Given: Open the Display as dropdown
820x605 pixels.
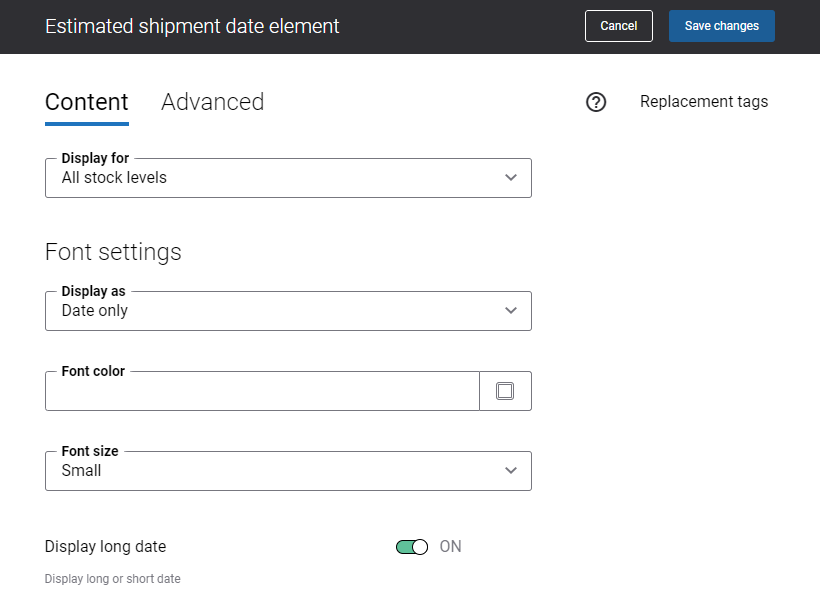Looking at the screenshot, I should coord(288,311).
